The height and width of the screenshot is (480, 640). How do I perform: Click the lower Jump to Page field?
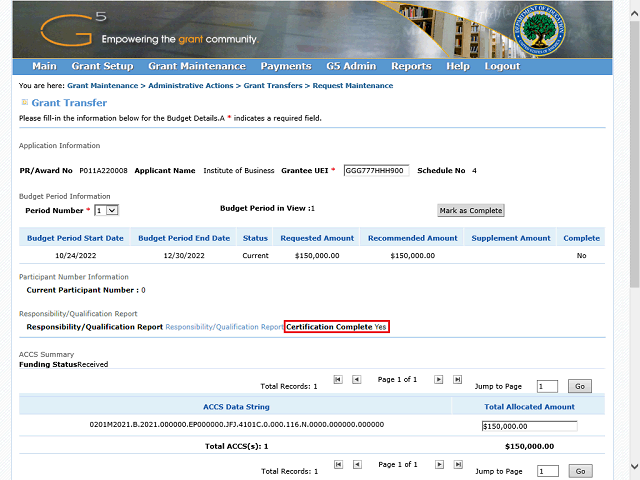pos(548,471)
